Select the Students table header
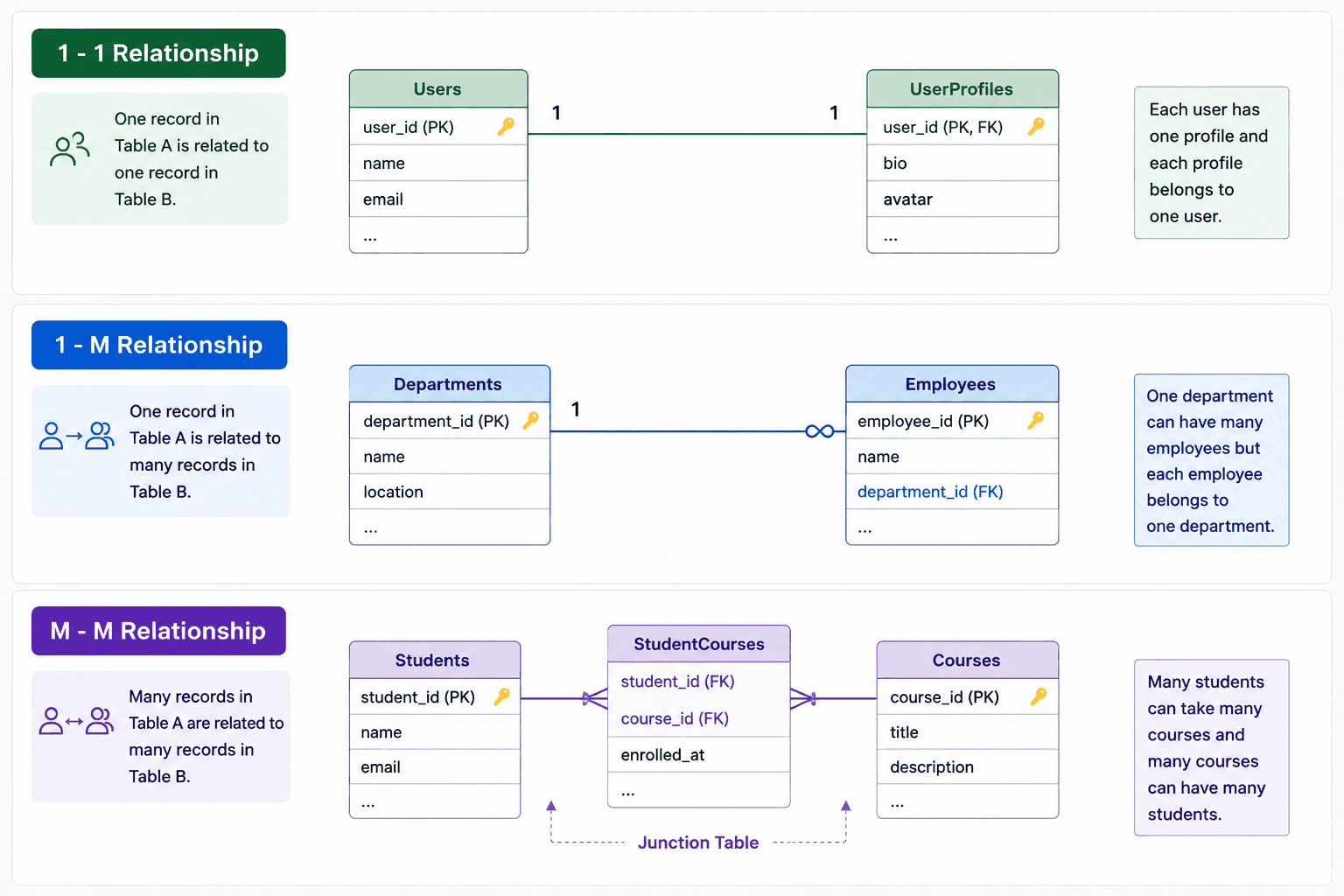 point(435,661)
